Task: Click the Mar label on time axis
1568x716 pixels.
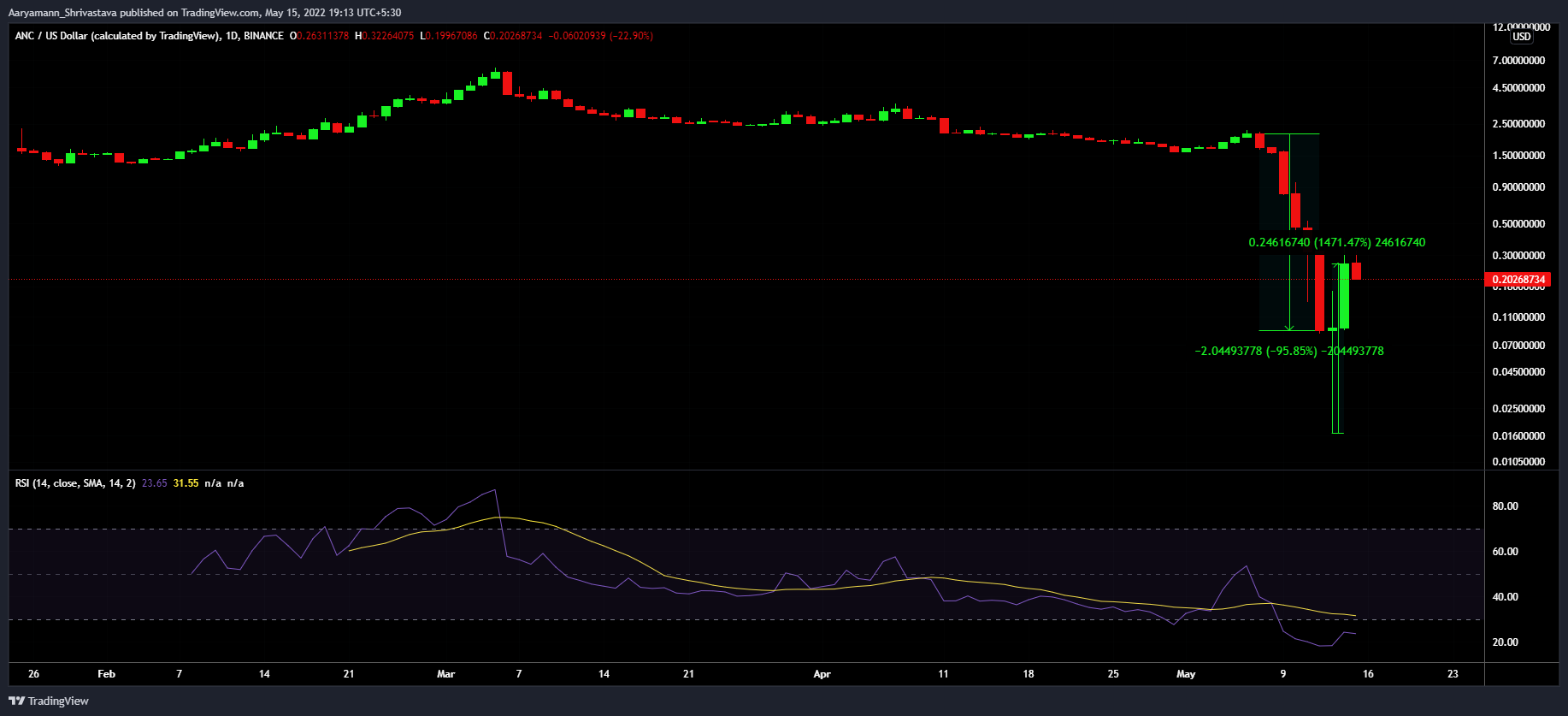Action: pyautogui.click(x=445, y=674)
